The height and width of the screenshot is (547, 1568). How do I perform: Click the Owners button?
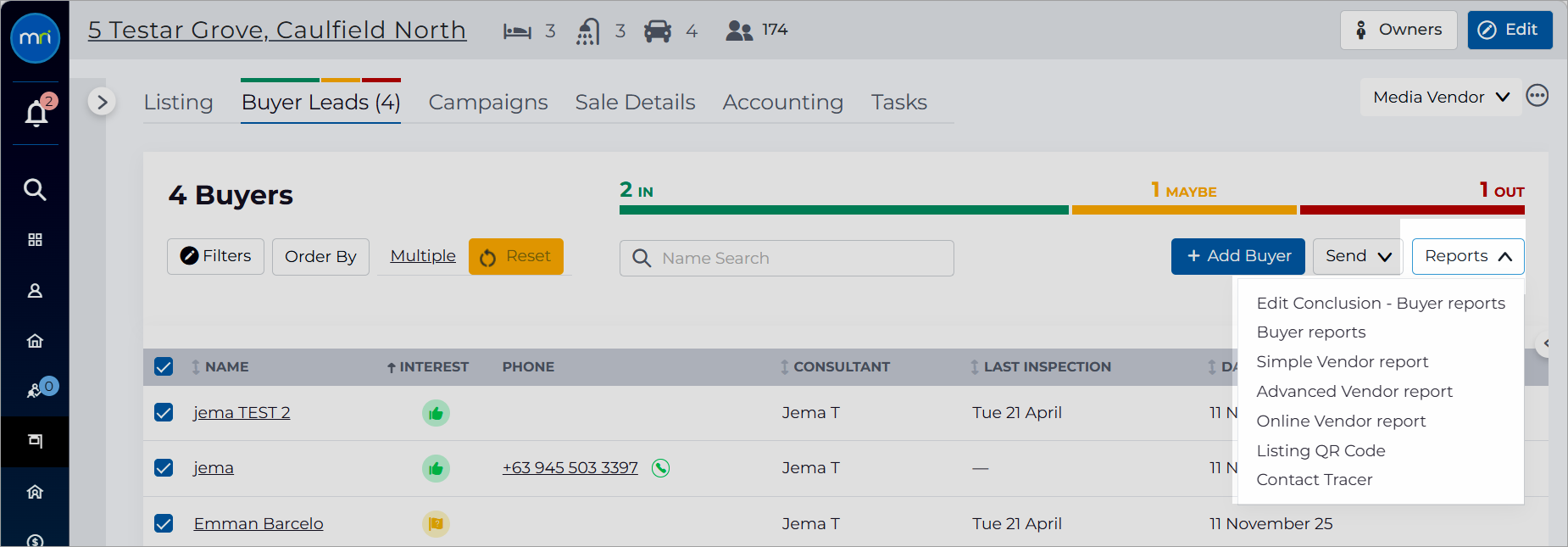[1398, 30]
